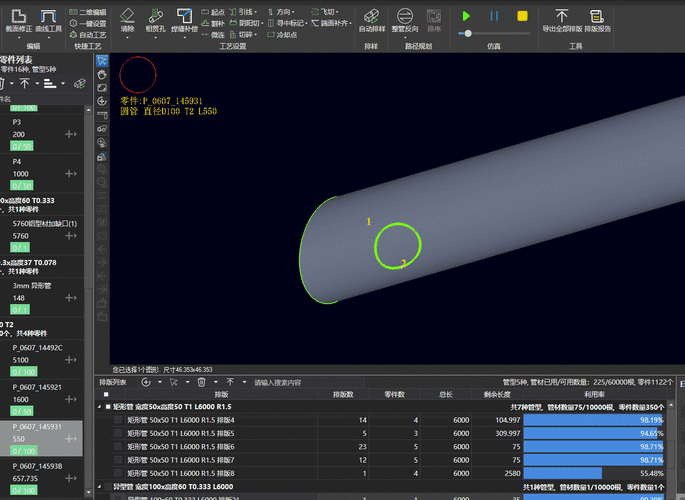Tick checkbox for 矩形管 50x50 排版4 row
This screenshot has height=500, width=685.
coord(118,420)
